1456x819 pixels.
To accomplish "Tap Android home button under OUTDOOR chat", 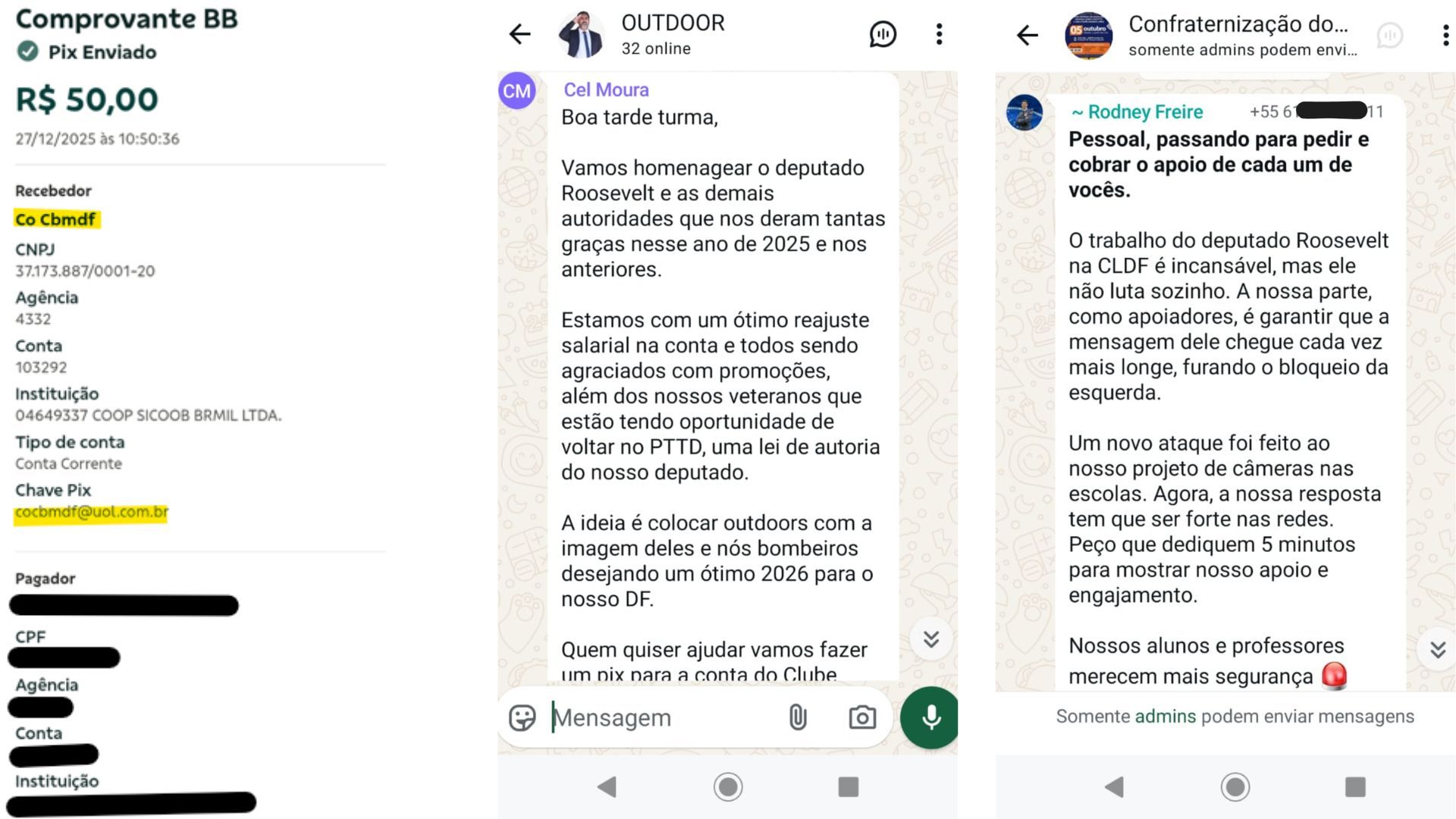I will coord(728,787).
